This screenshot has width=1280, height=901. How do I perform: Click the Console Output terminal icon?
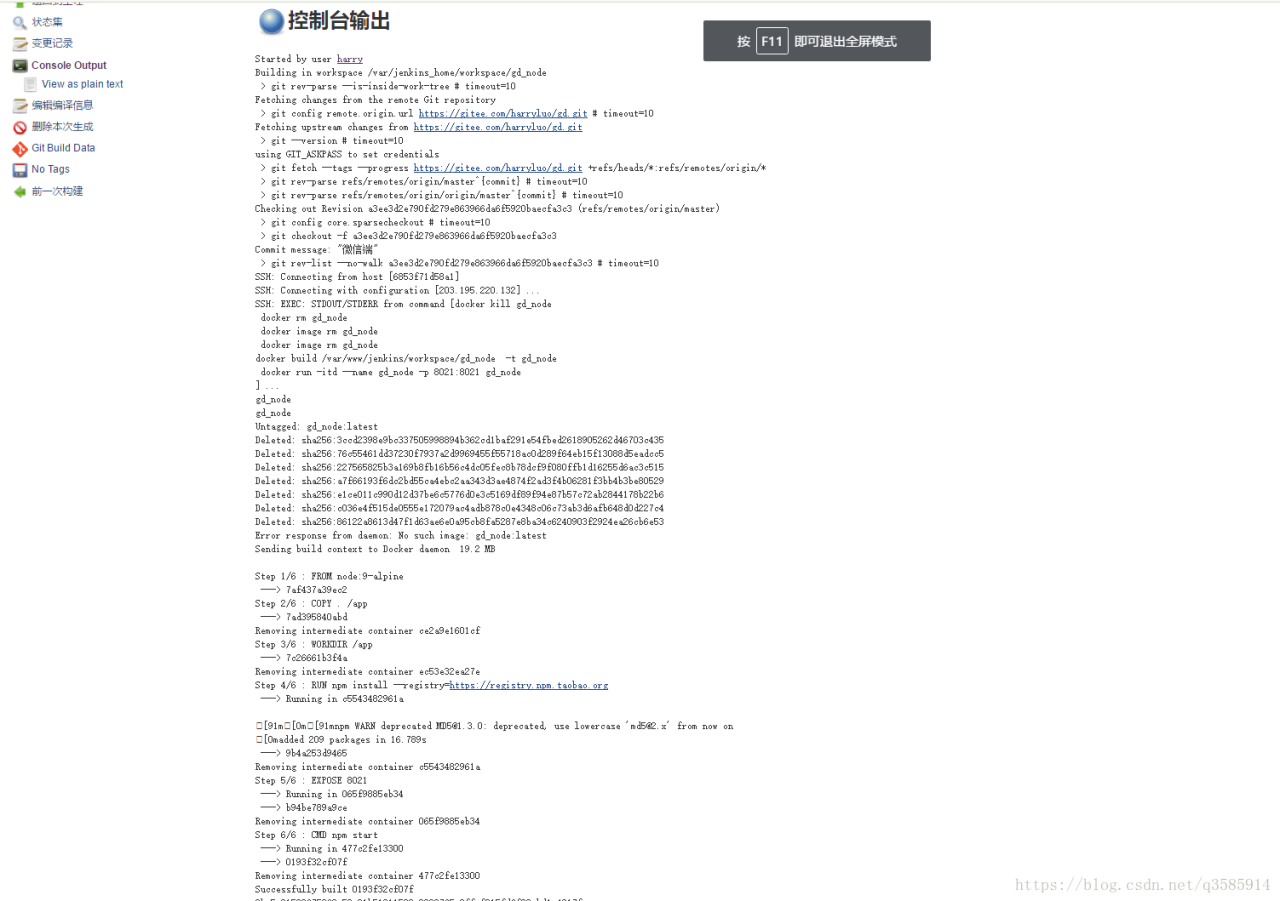pos(20,65)
